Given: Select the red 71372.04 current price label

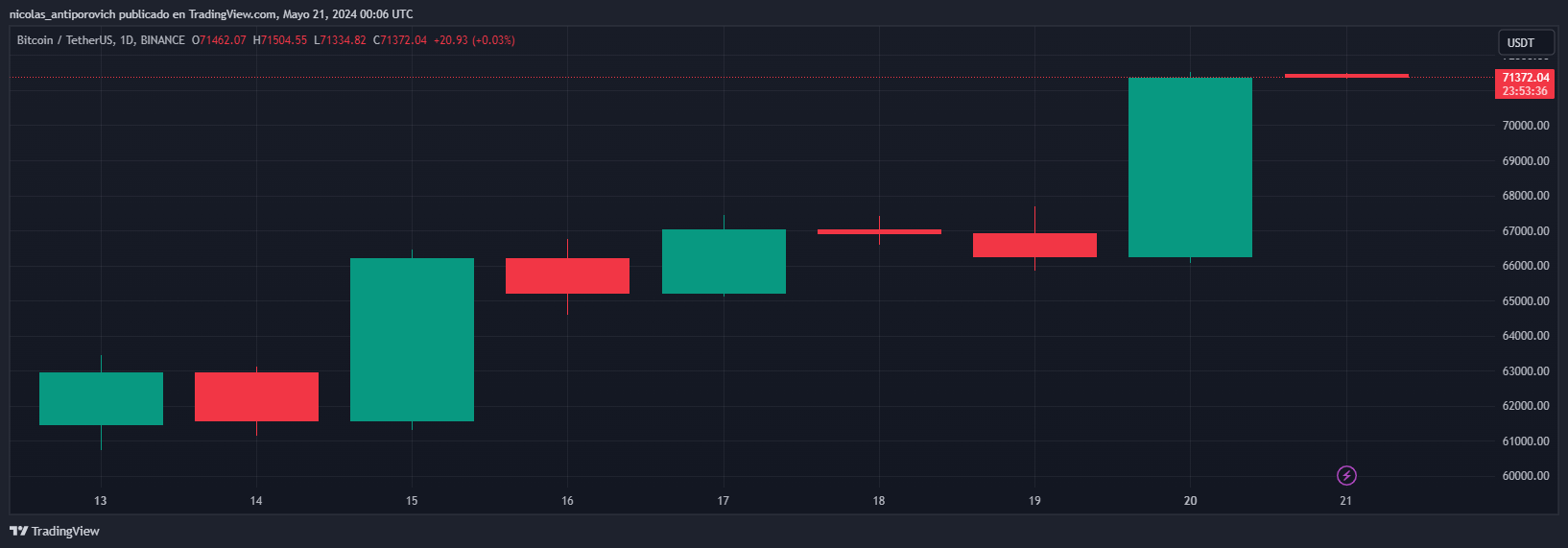Looking at the screenshot, I should pos(1525,78).
